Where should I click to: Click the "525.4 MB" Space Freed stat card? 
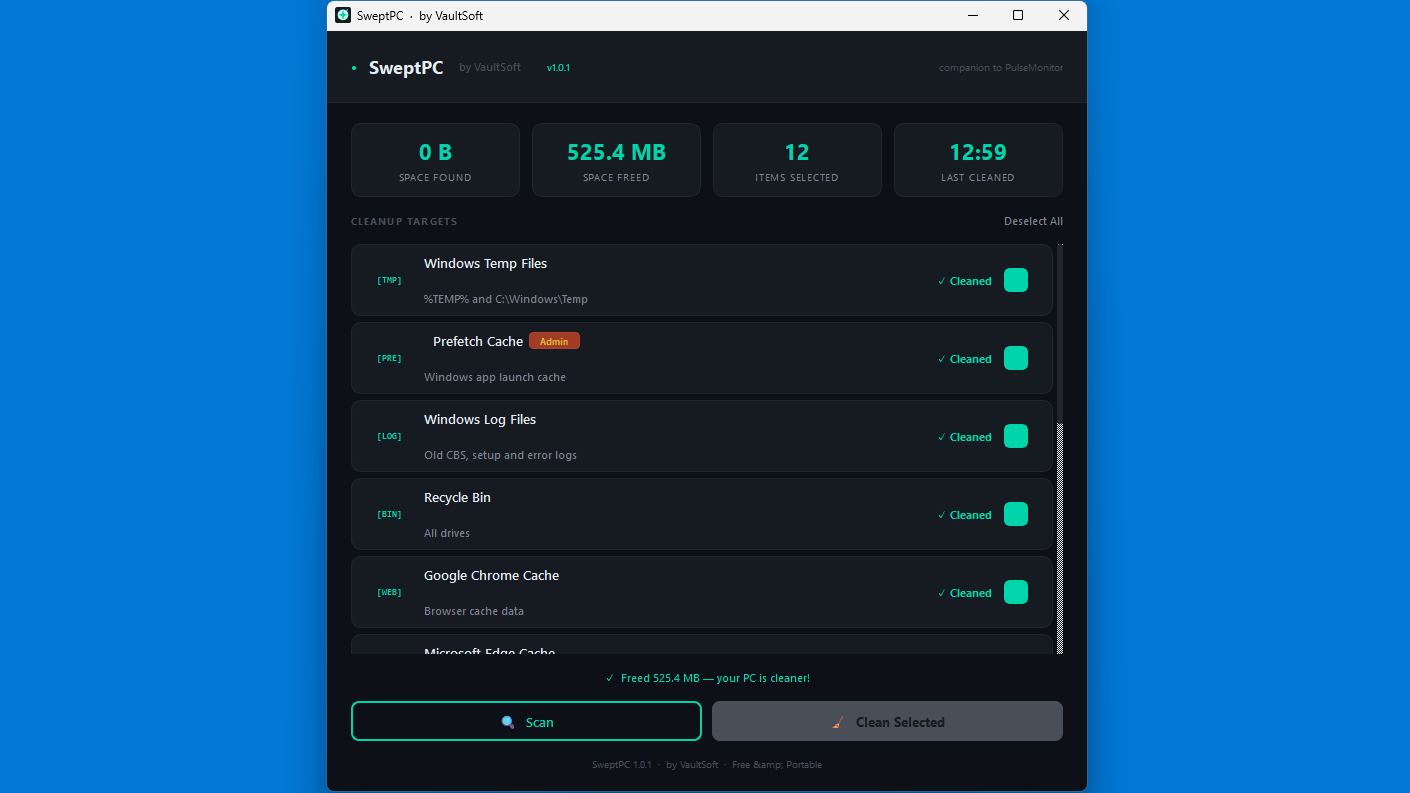616,160
